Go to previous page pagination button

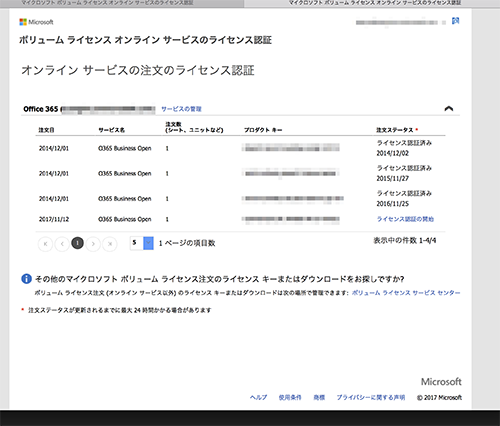(62, 244)
